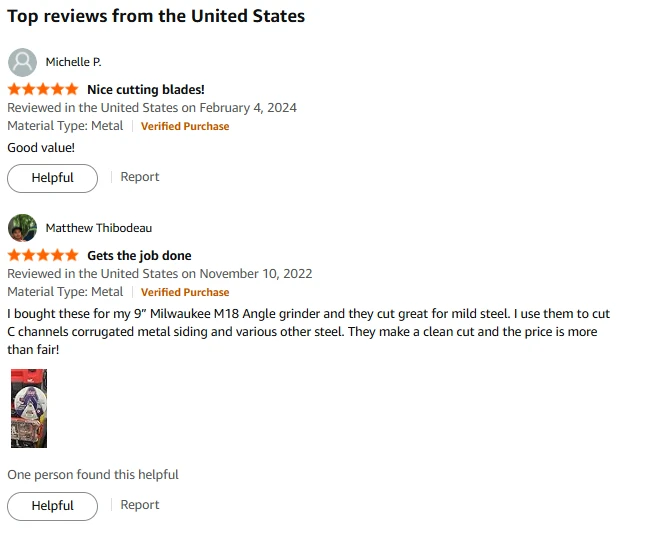Mark Michelle P.'s review as Helpful
This screenshot has height=537, width=649.
[x=53, y=178]
